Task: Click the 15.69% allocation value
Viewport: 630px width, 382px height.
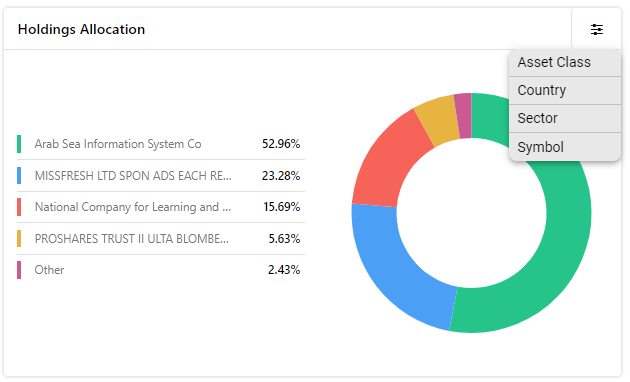Action: (282, 207)
